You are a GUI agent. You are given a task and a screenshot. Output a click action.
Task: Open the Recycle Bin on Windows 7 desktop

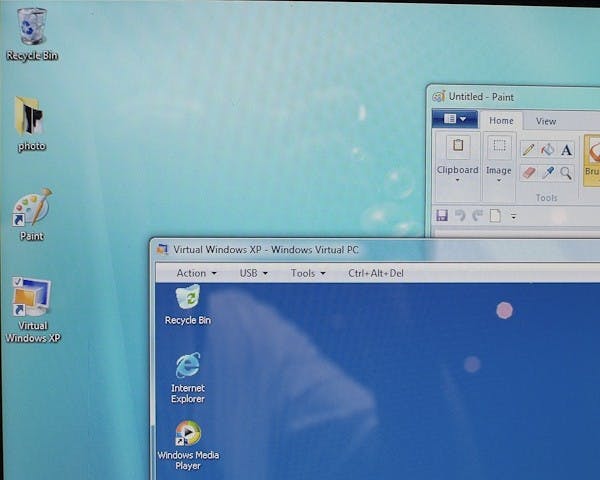pos(32,34)
